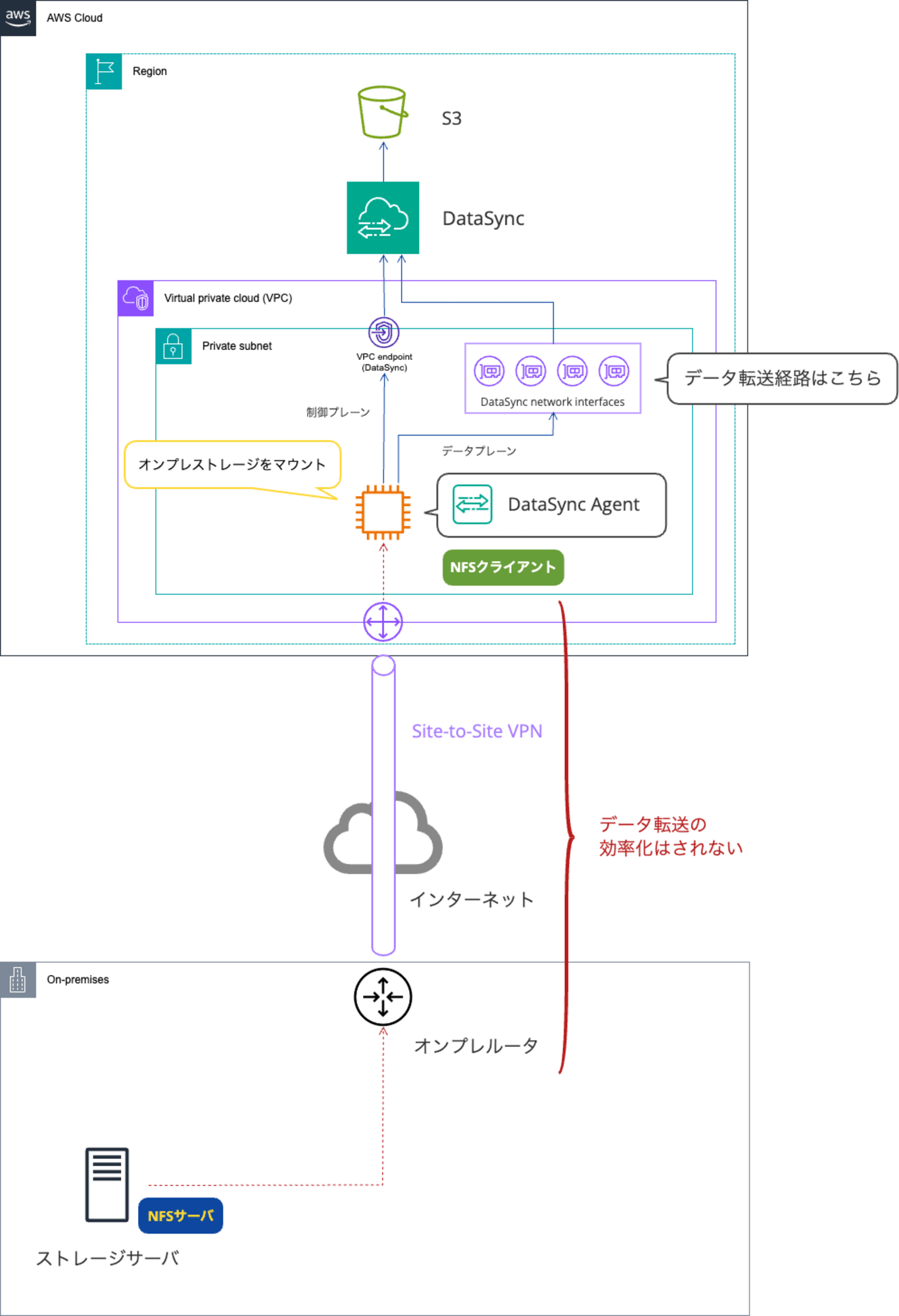Click the gray internet cloud icon

[x=383, y=833]
